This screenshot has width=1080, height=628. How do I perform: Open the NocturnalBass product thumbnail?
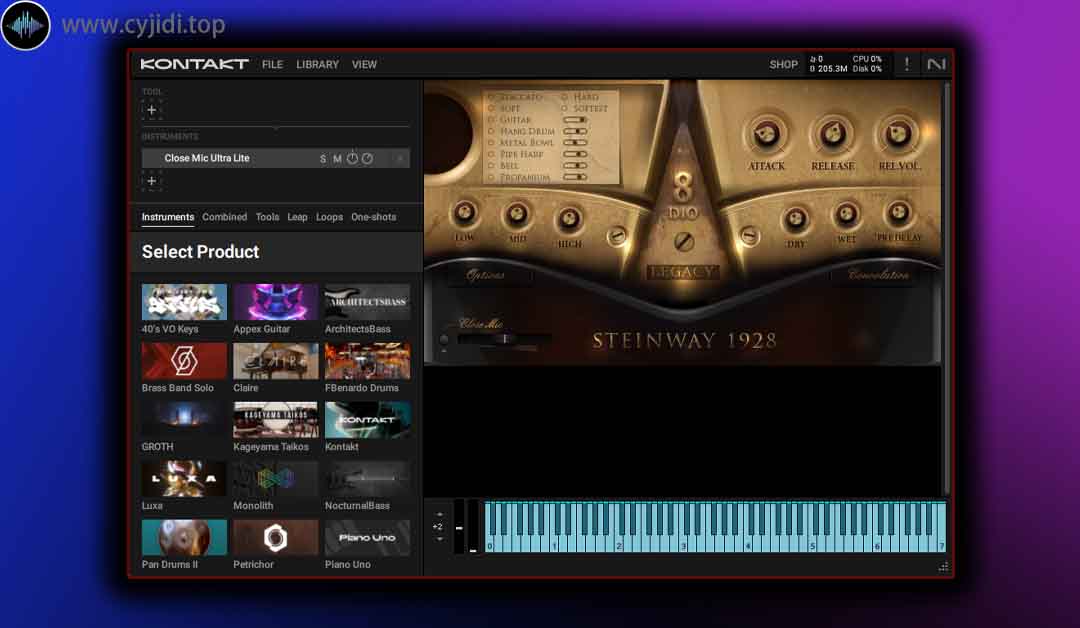(x=367, y=479)
